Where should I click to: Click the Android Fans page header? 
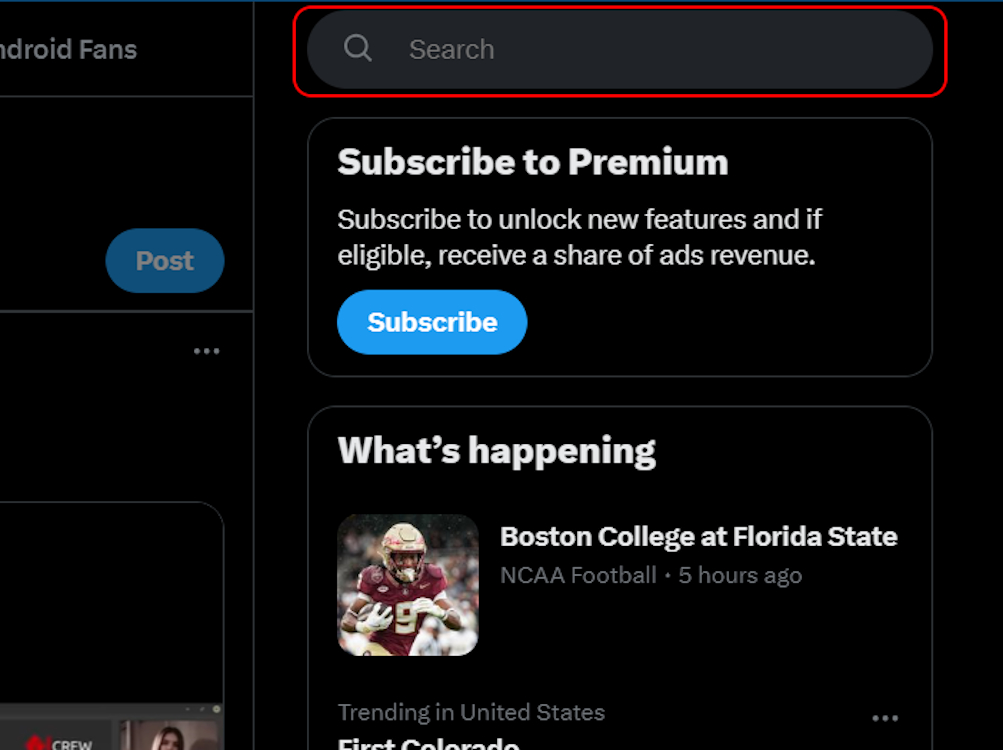[68, 48]
